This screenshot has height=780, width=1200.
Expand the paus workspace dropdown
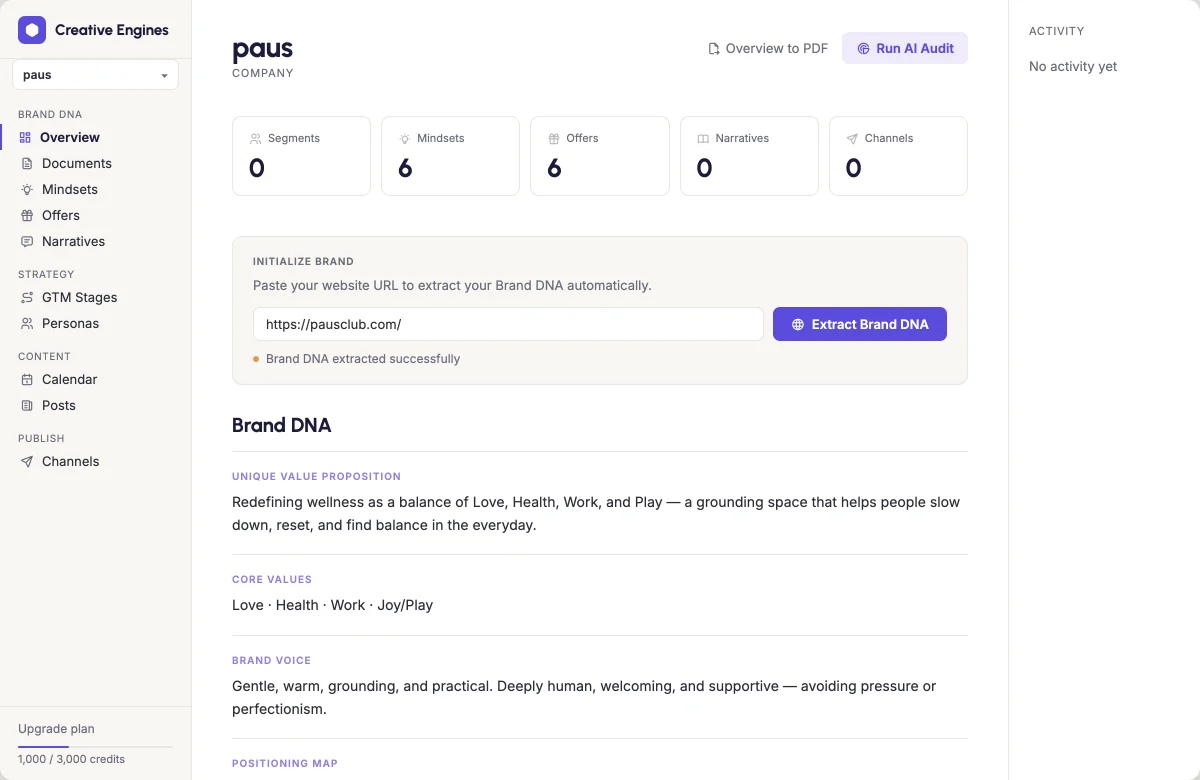95,75
